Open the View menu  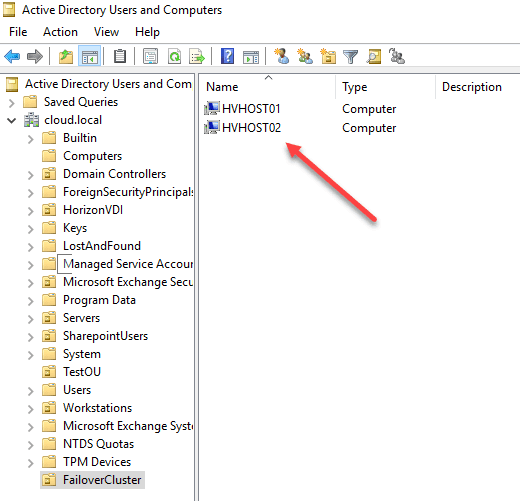pos(106,32)
